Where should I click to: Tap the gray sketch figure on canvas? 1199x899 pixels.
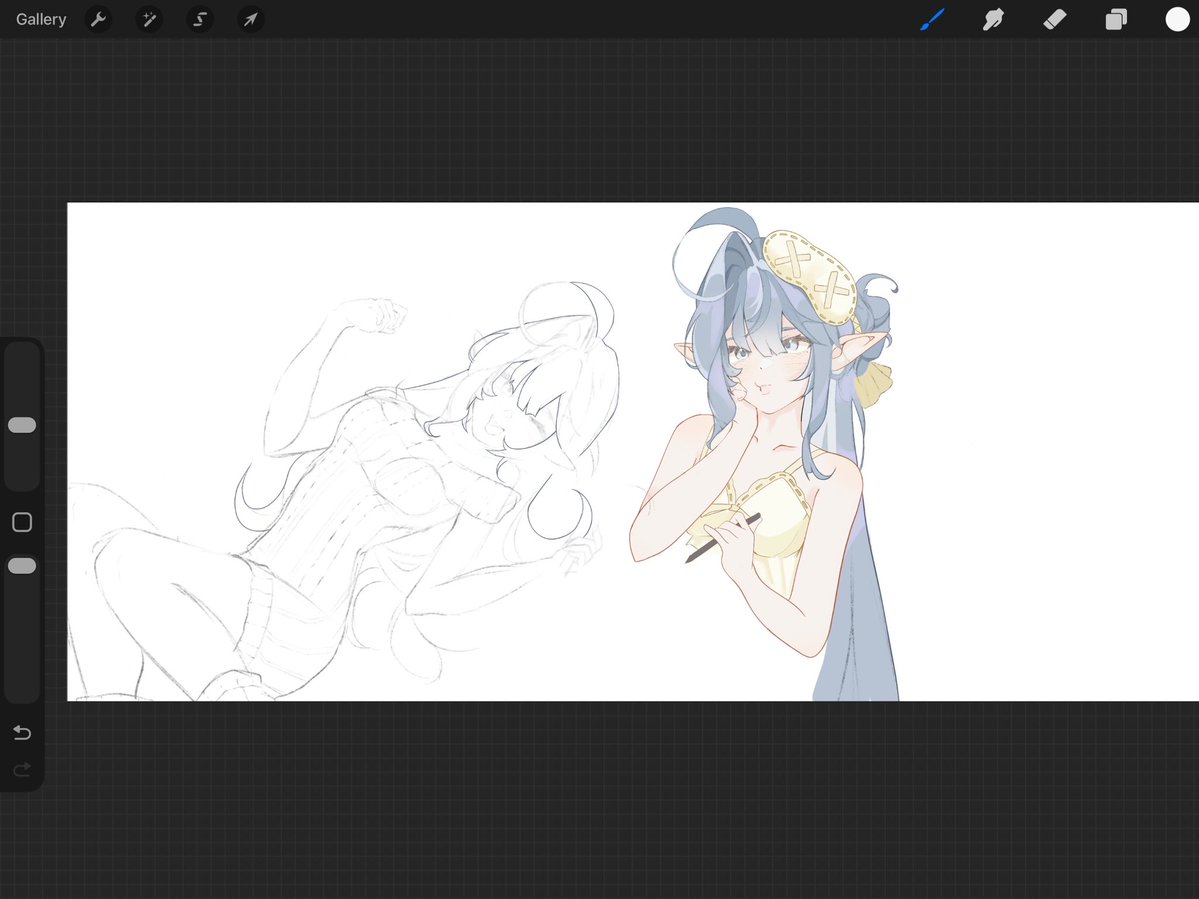click(344, 493)
